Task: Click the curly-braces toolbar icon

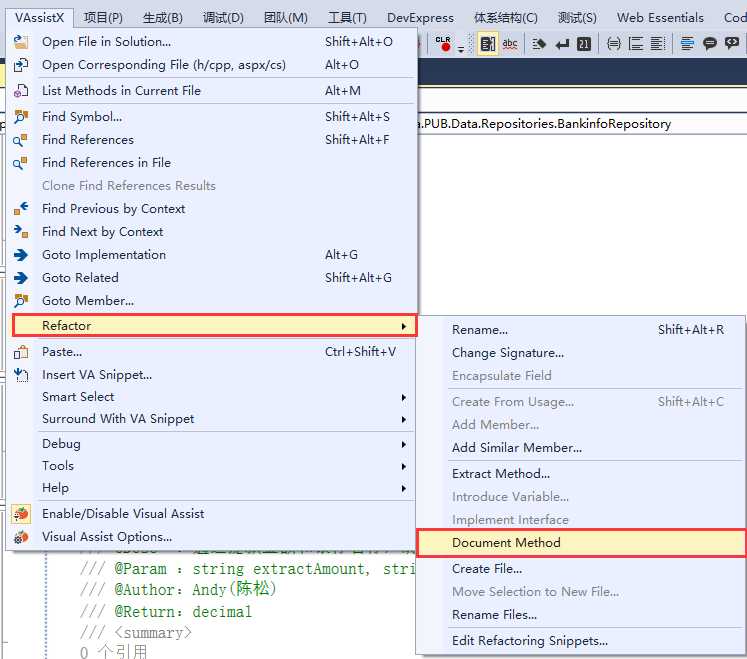Action: (x=614, y=44)
